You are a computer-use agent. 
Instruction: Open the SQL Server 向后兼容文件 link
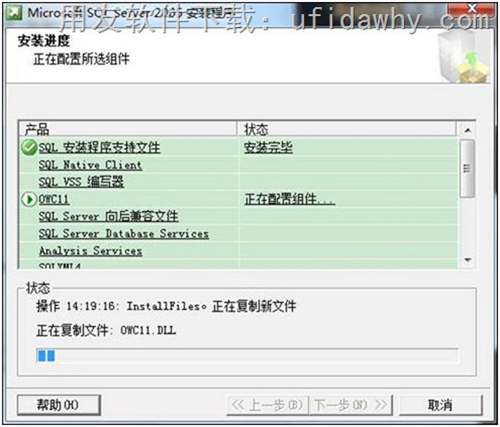109,217
